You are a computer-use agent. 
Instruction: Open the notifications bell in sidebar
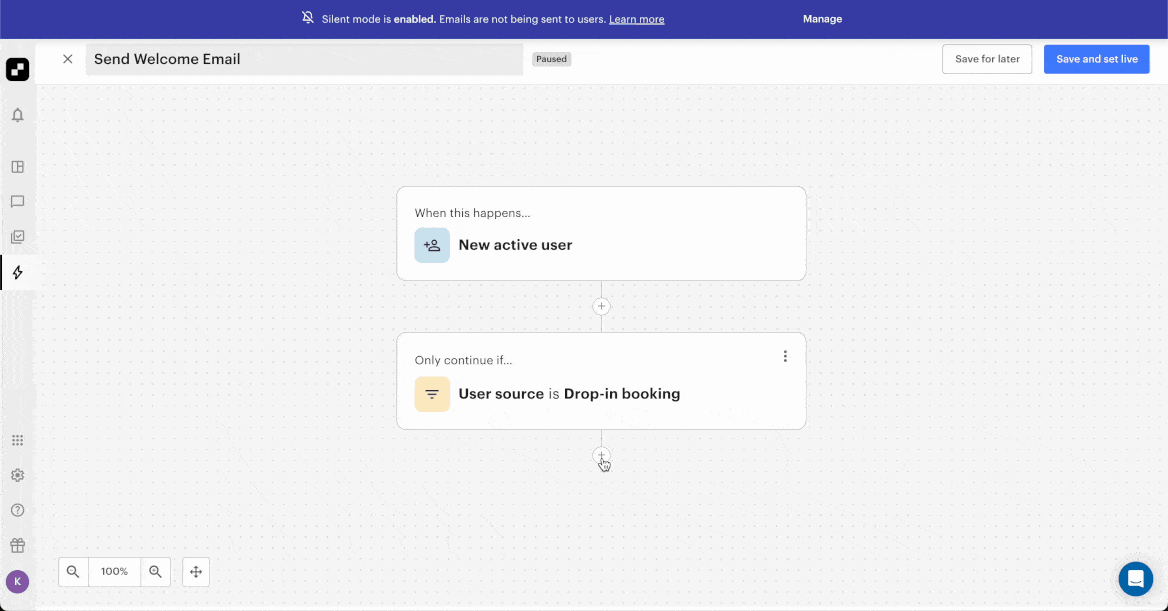point(18,115)
